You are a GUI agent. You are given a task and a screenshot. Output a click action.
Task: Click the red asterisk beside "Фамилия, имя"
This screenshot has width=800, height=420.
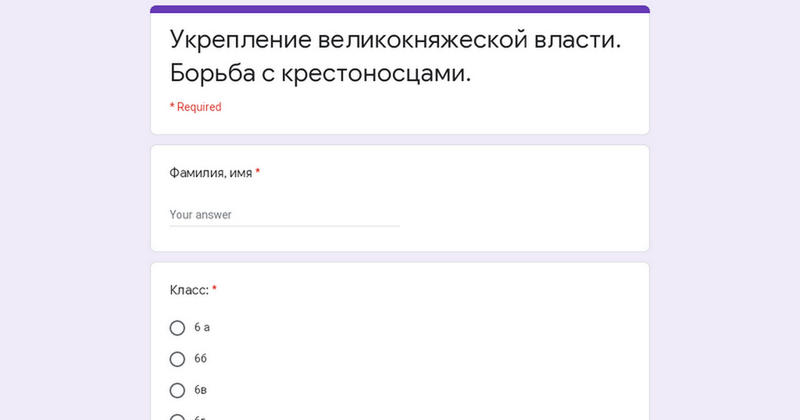point(258,173)
